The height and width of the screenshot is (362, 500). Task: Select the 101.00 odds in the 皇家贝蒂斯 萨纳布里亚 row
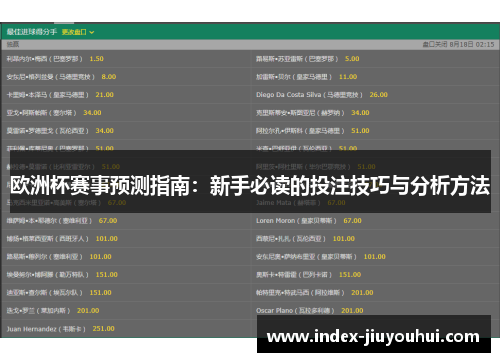[x=375, y=257]
